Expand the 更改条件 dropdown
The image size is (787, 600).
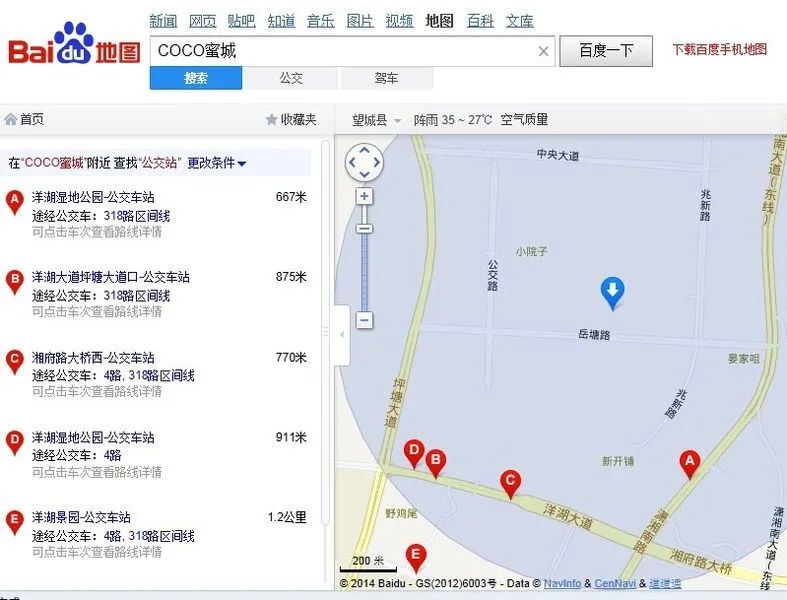[216, 163]
